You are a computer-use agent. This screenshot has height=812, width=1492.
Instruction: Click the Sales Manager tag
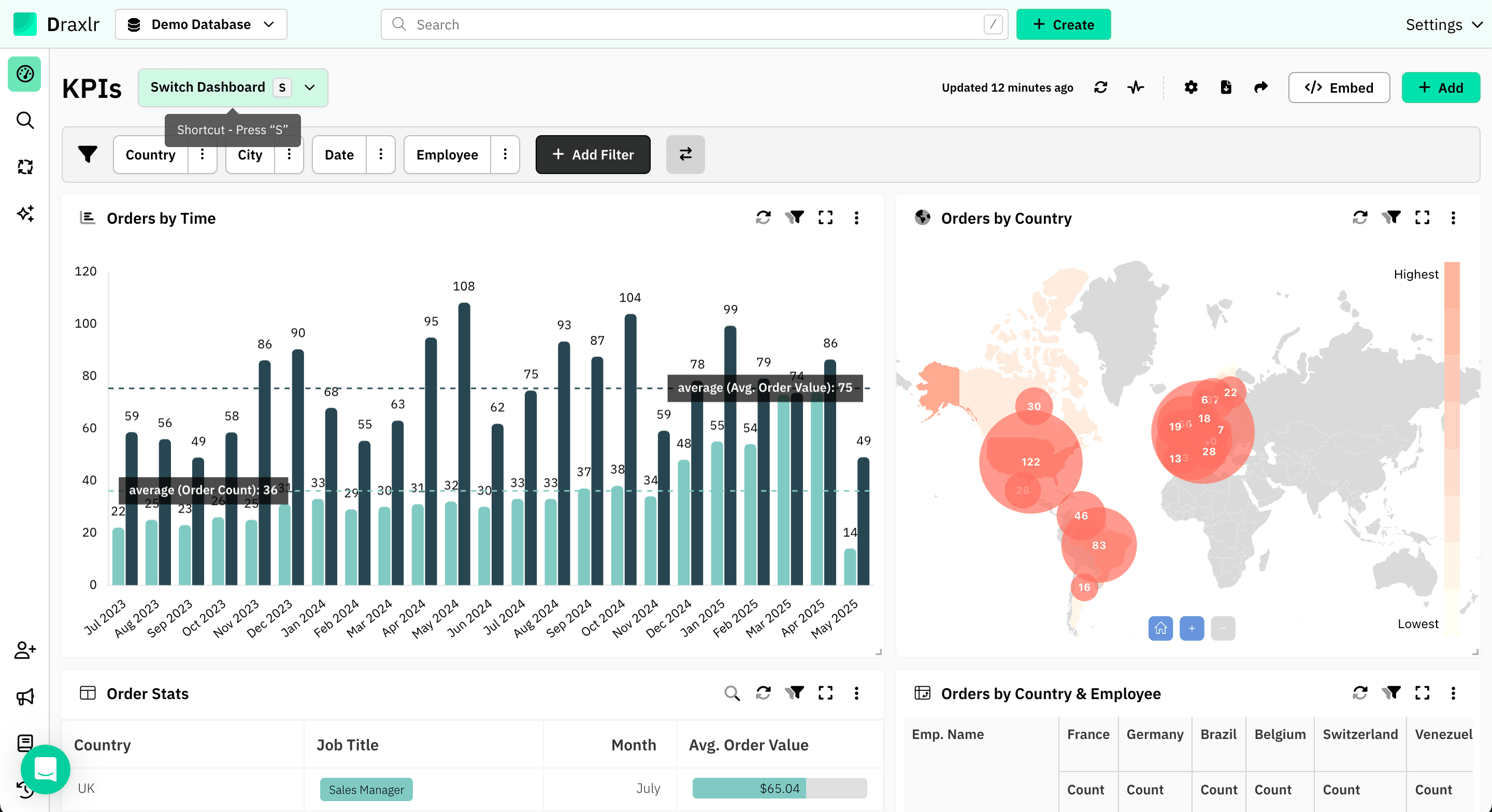click(366, 789)
